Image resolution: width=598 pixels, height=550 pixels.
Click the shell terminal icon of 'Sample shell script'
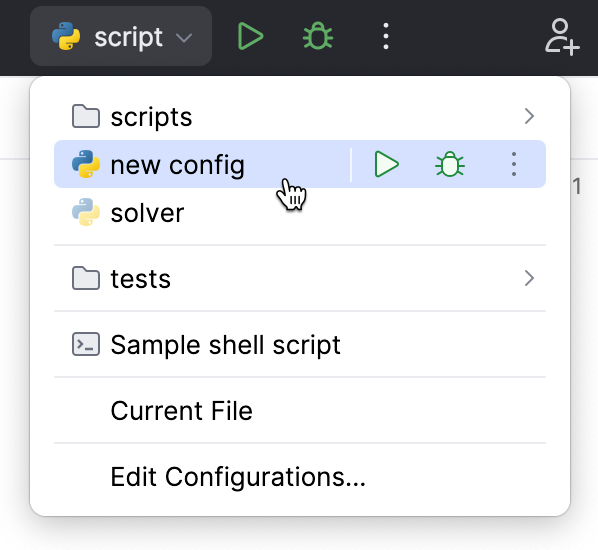click(86, 344)
